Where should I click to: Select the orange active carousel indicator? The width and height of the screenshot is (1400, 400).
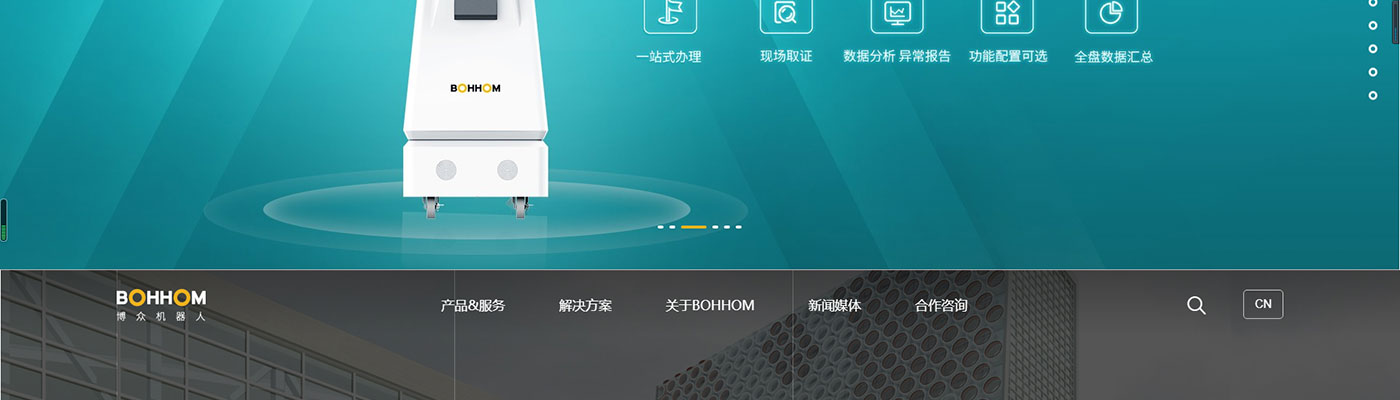[694, 227]
